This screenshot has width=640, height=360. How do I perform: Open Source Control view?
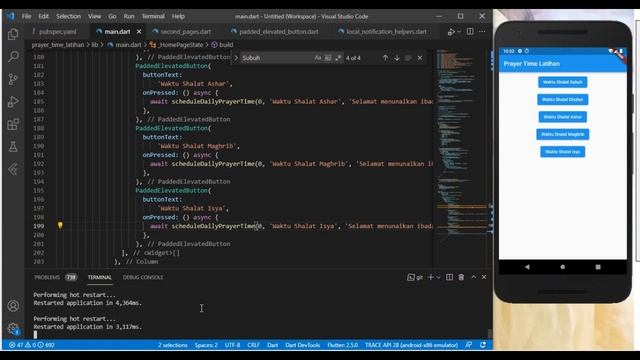click(x=13, y=79)
